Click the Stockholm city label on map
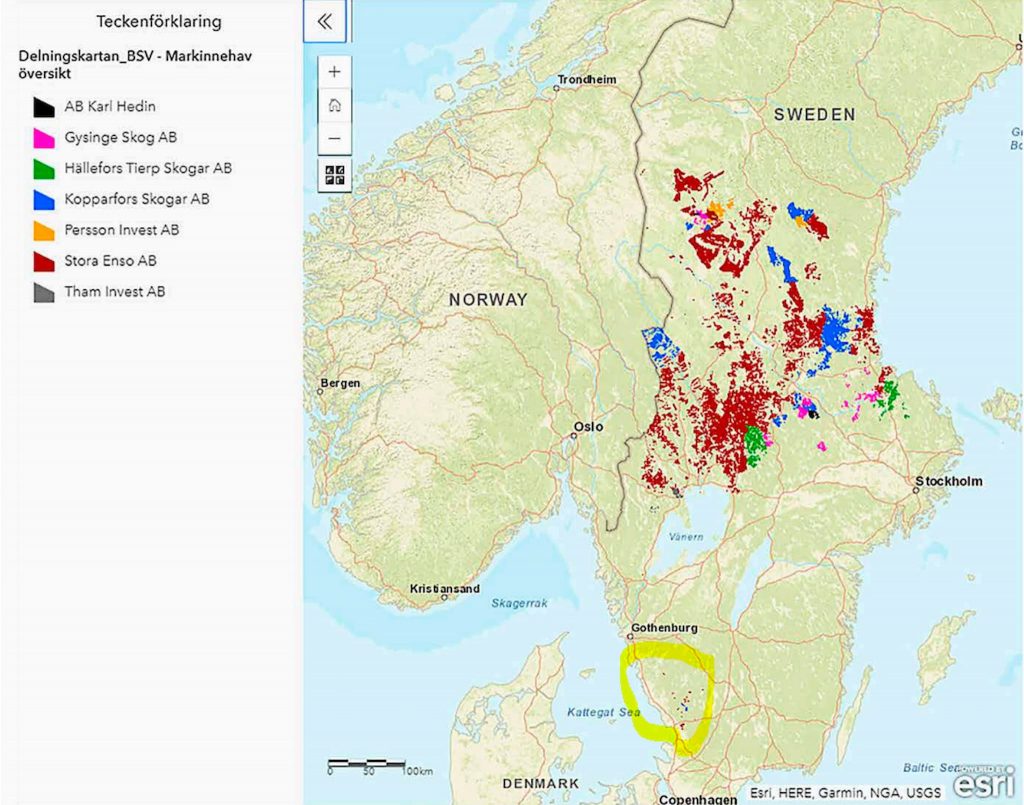The height and width of the screenshot is (805, 1024). (x=948, y=481)
